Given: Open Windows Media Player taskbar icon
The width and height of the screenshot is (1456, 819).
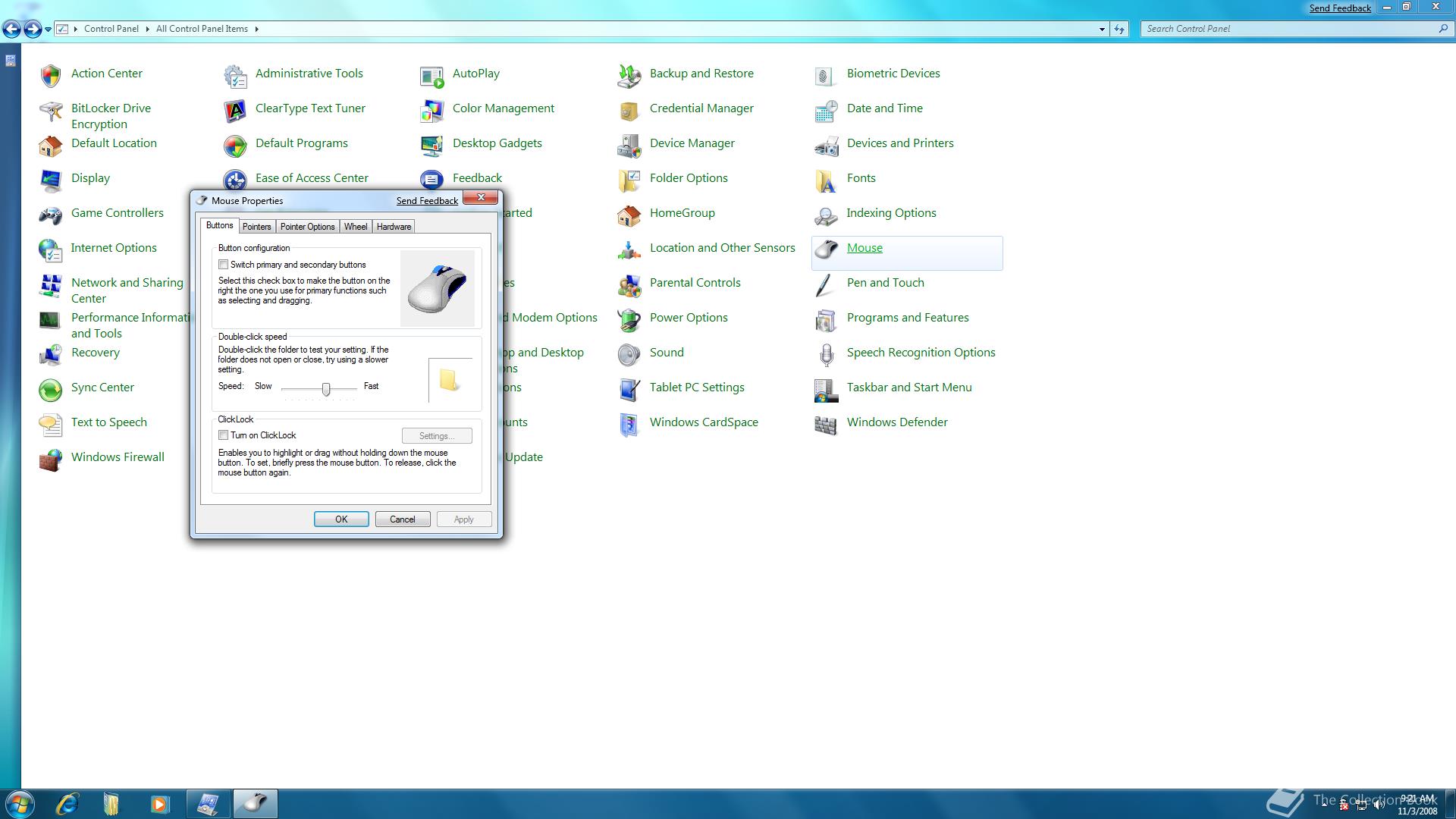Looking at the screenshot, I should click(x=159, y=804).
